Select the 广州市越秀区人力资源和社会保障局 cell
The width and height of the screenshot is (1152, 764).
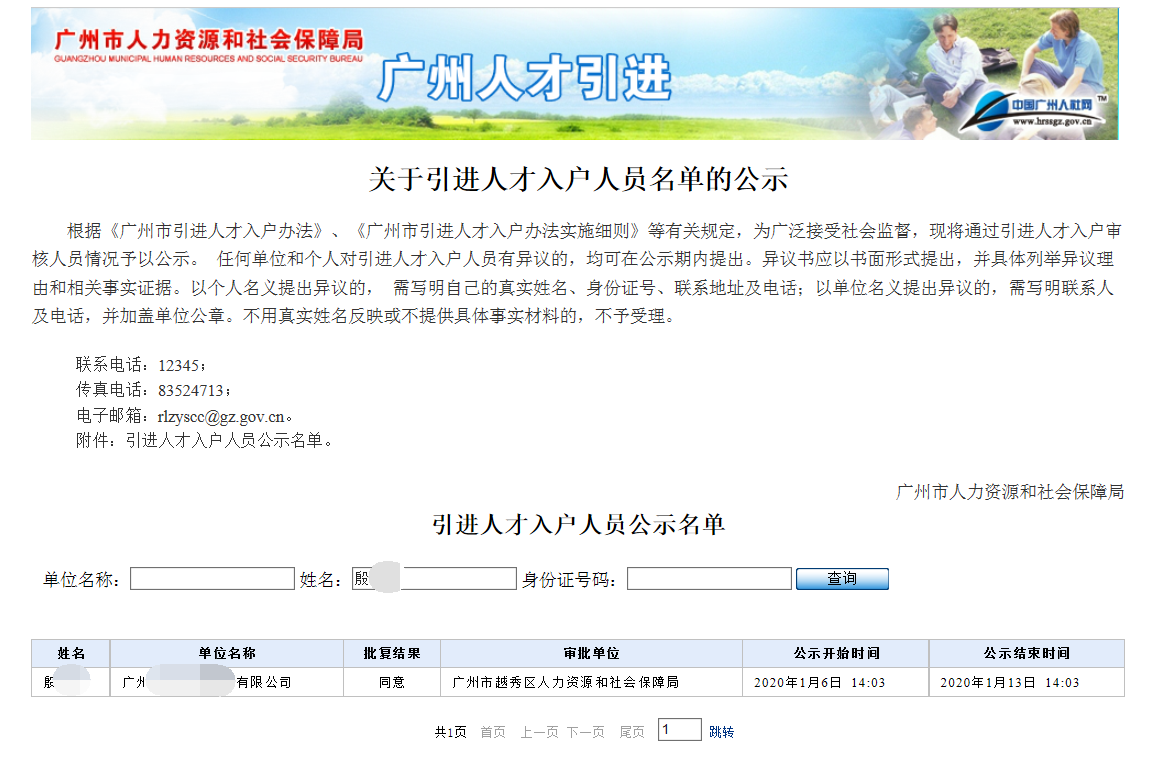(x=591, y=682)
